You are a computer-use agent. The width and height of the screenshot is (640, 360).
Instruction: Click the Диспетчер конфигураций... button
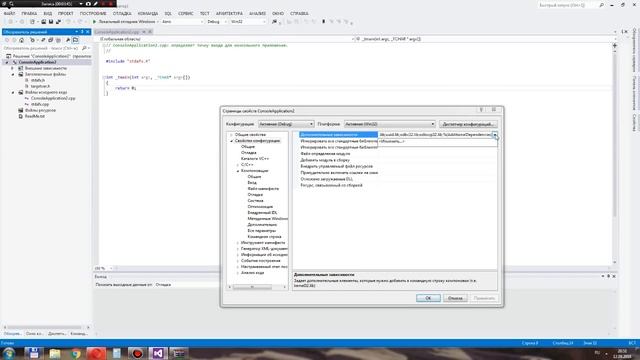pyautogui.click(x=469, y=124)
